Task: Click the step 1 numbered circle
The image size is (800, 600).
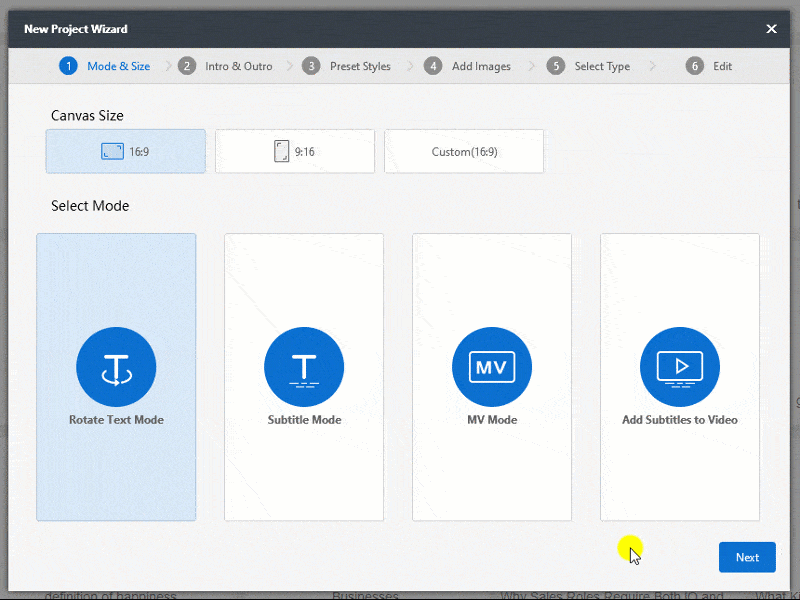Action: click(x=68, y=65)
